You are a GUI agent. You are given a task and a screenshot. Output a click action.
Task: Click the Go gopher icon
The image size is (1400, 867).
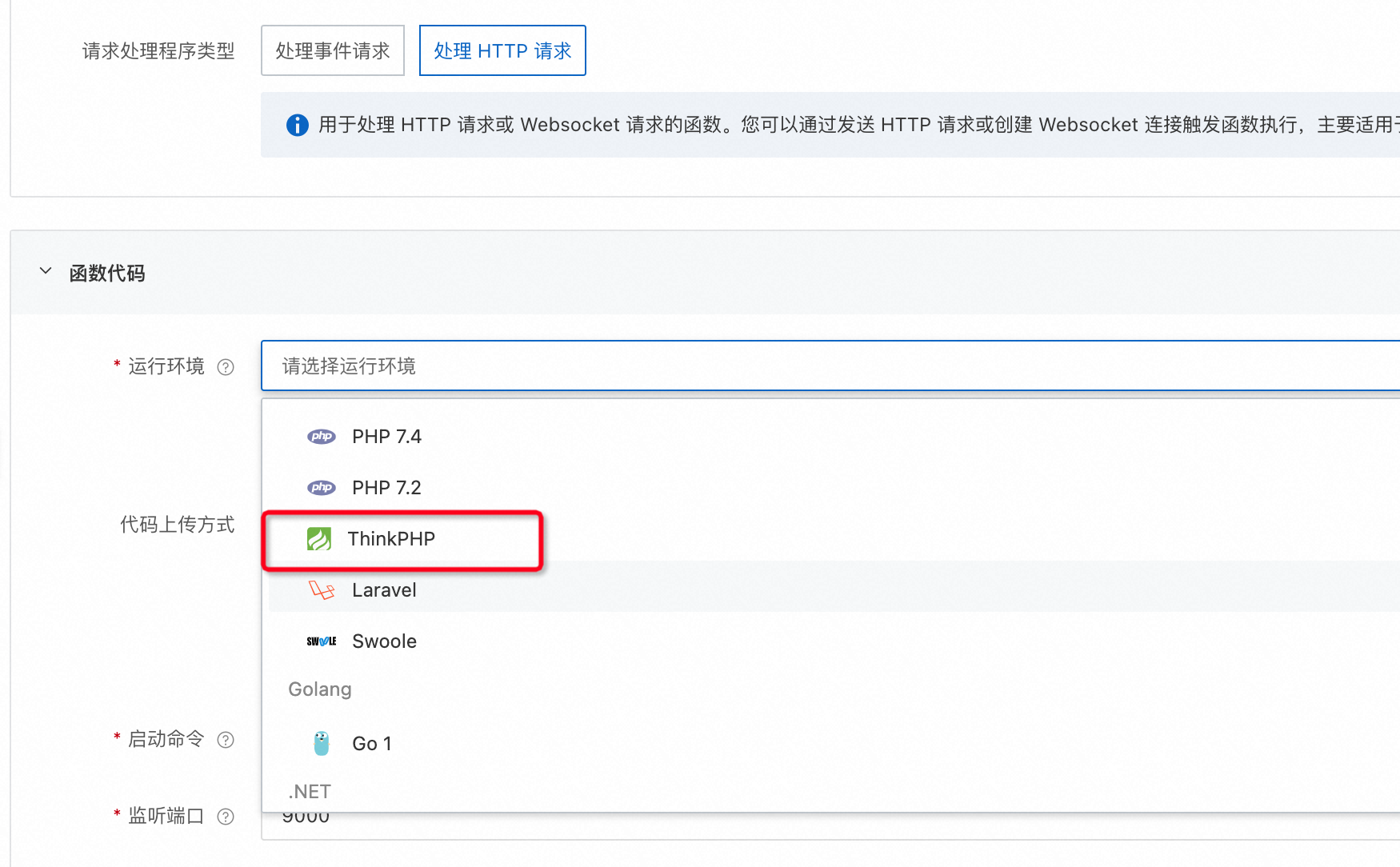pyautogui.click(x=322, y=743)
